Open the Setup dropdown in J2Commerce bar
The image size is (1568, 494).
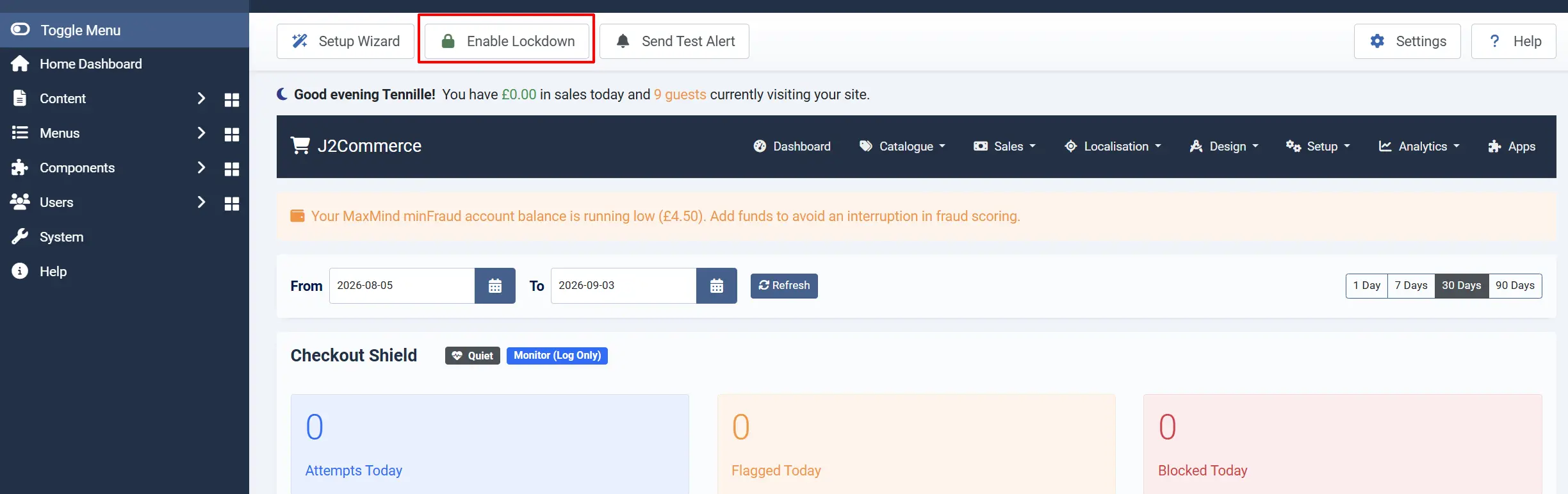[1318, 146]
